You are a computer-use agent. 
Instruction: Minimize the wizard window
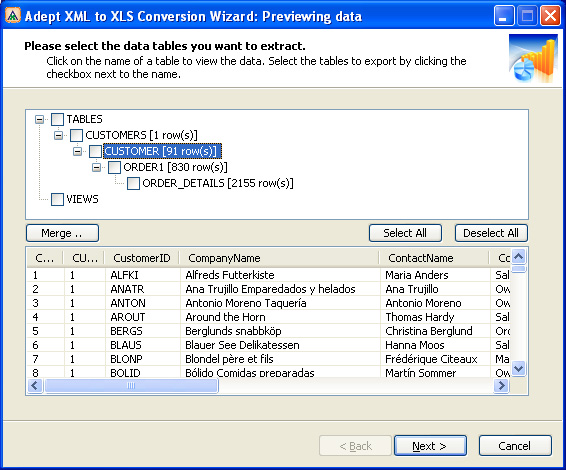point(504,16)
